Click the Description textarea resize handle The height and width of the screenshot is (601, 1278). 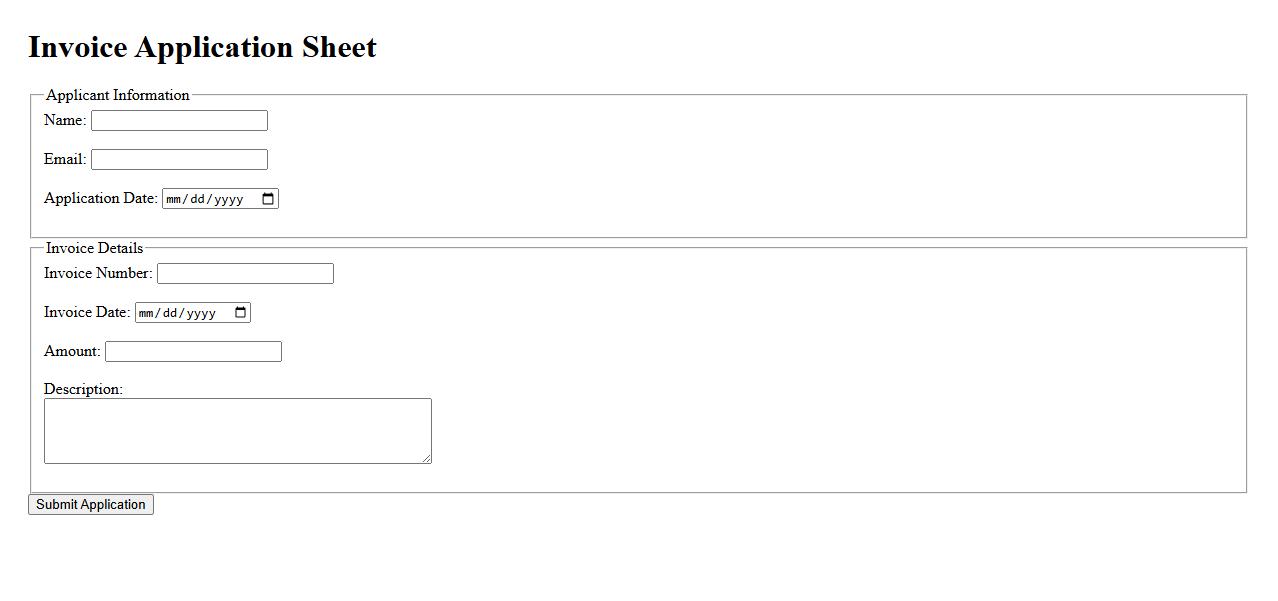pyautogui.click(x=426, y=458)
